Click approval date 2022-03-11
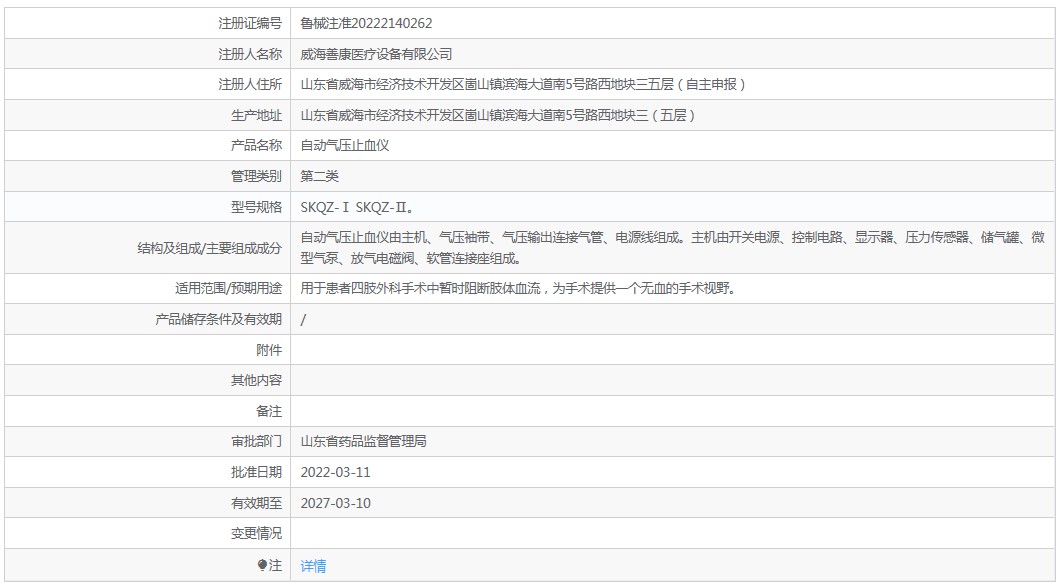The width and height of the screenshot is (1063, 585). (336, 472)
